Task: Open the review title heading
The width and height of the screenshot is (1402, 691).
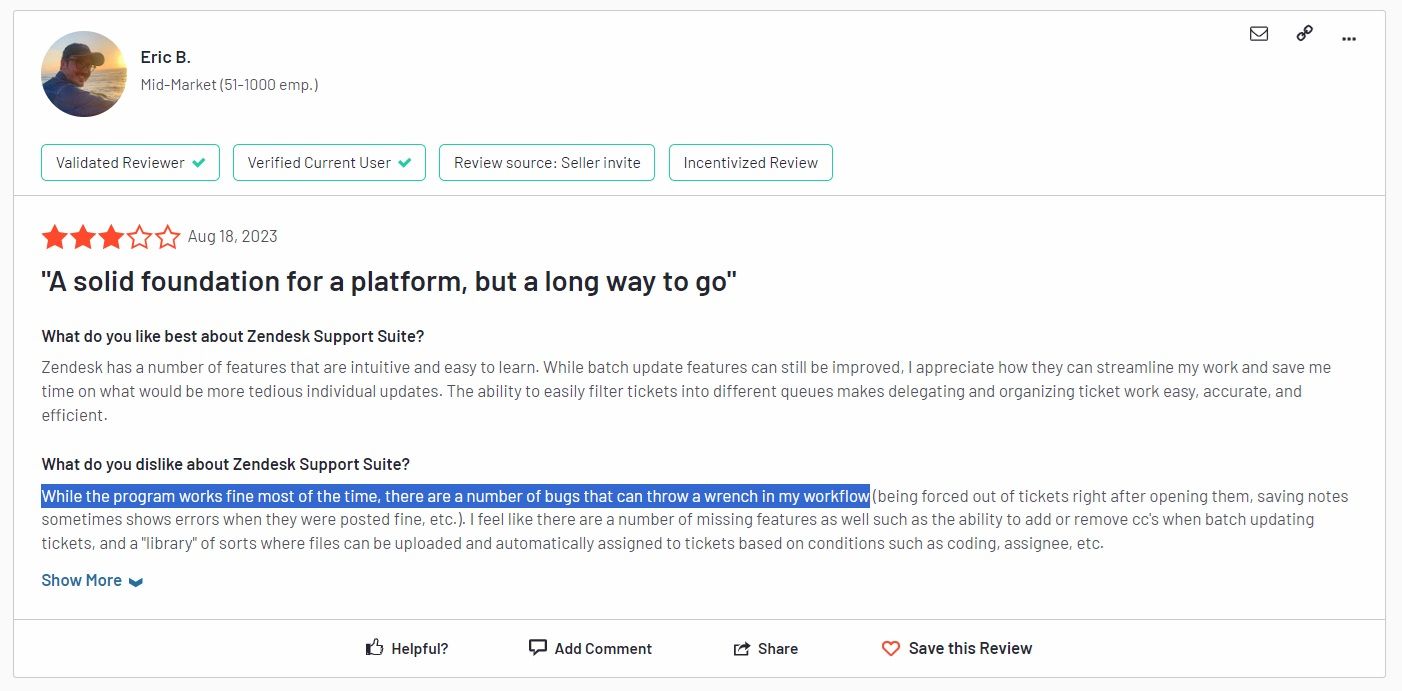Action: click(389, 282)
